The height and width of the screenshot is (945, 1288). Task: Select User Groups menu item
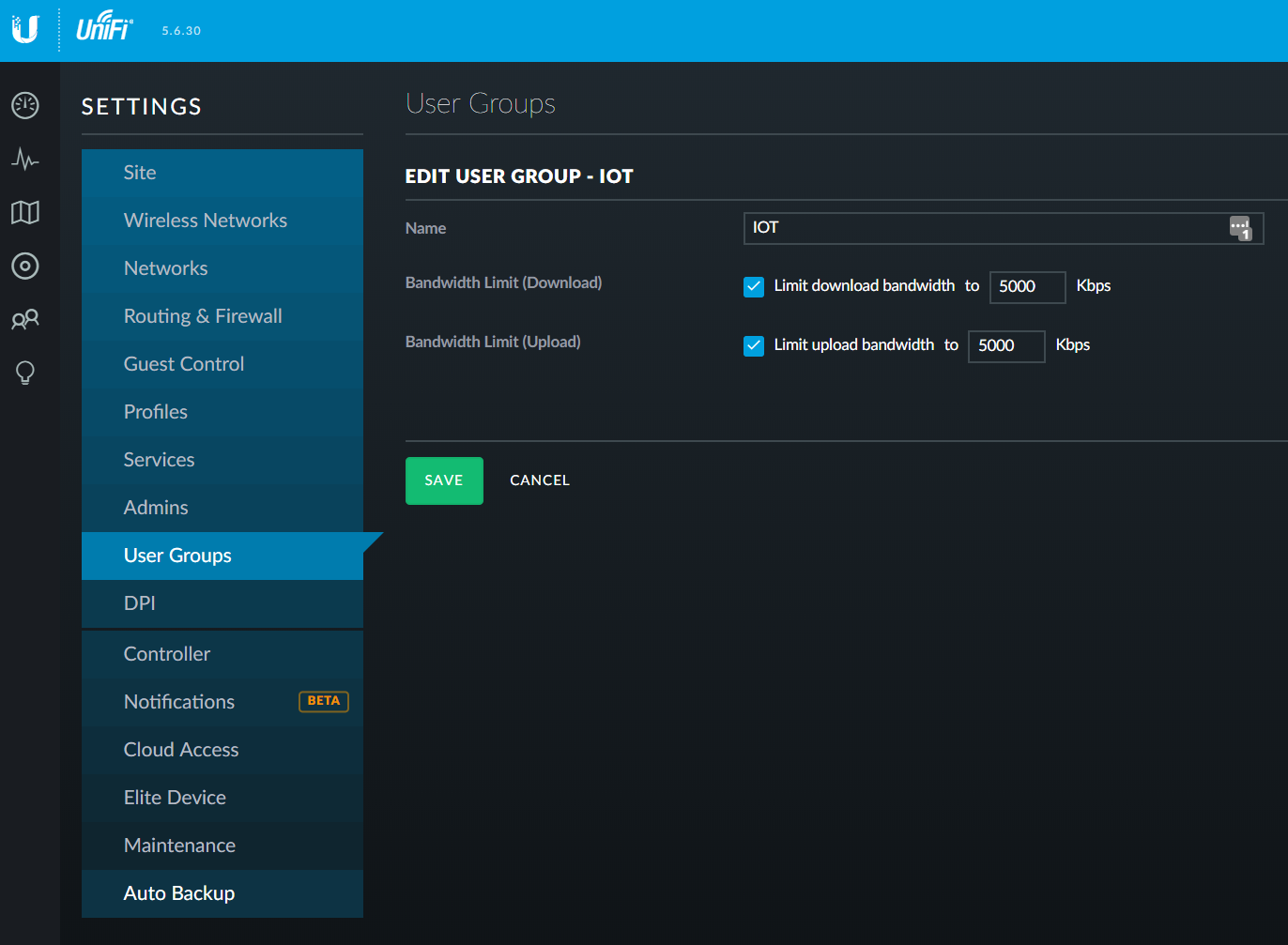(222, 556)
